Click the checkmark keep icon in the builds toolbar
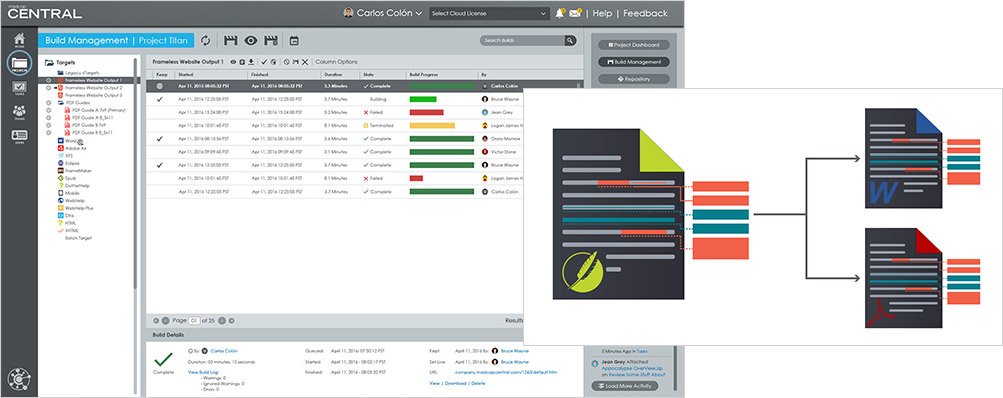This screenshot has height=398, width=1003. 264,62
